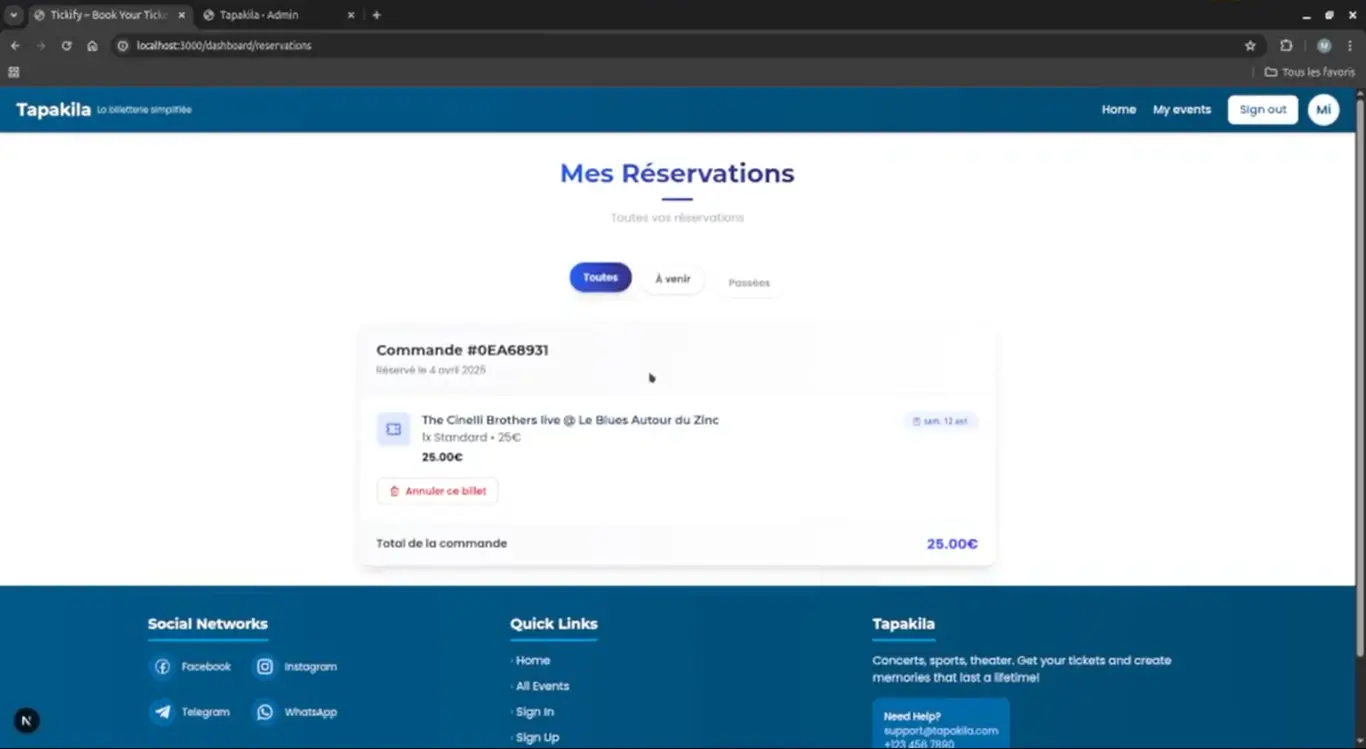Expand the tab search dropdown arrow
This screenshot has height=749, width=1366.
(14, 15)
